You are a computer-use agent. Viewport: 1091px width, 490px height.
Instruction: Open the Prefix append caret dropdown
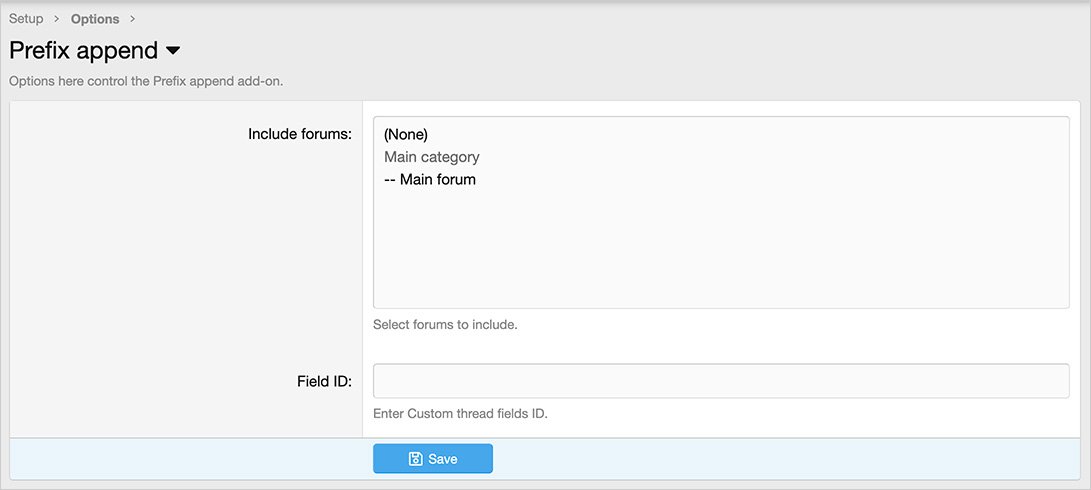(173, 51)
